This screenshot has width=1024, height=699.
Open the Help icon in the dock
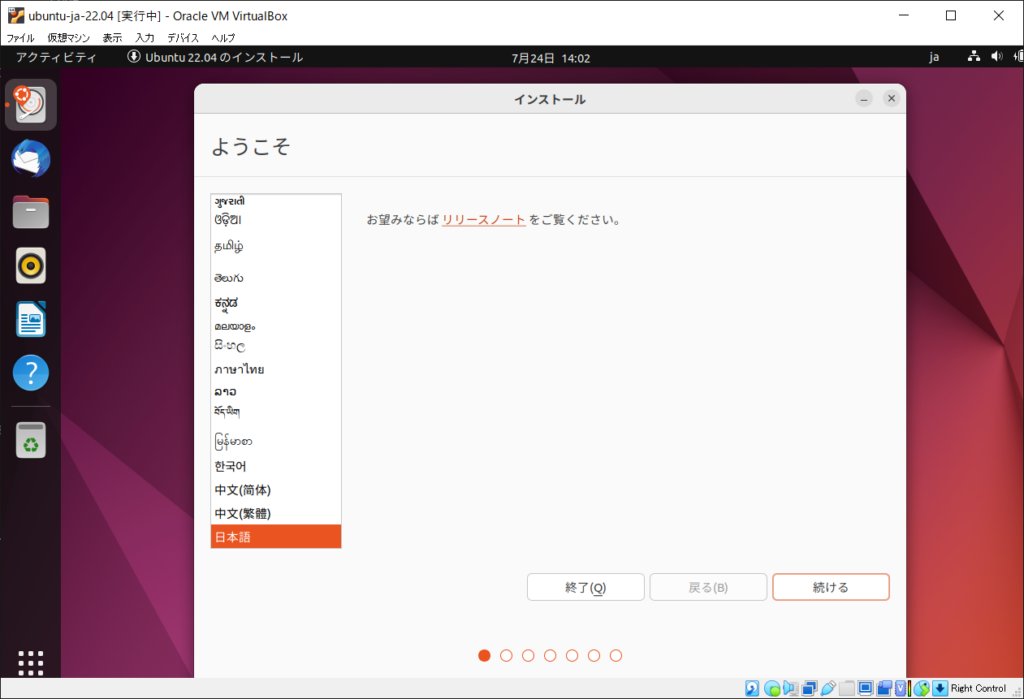click(31, 373)
